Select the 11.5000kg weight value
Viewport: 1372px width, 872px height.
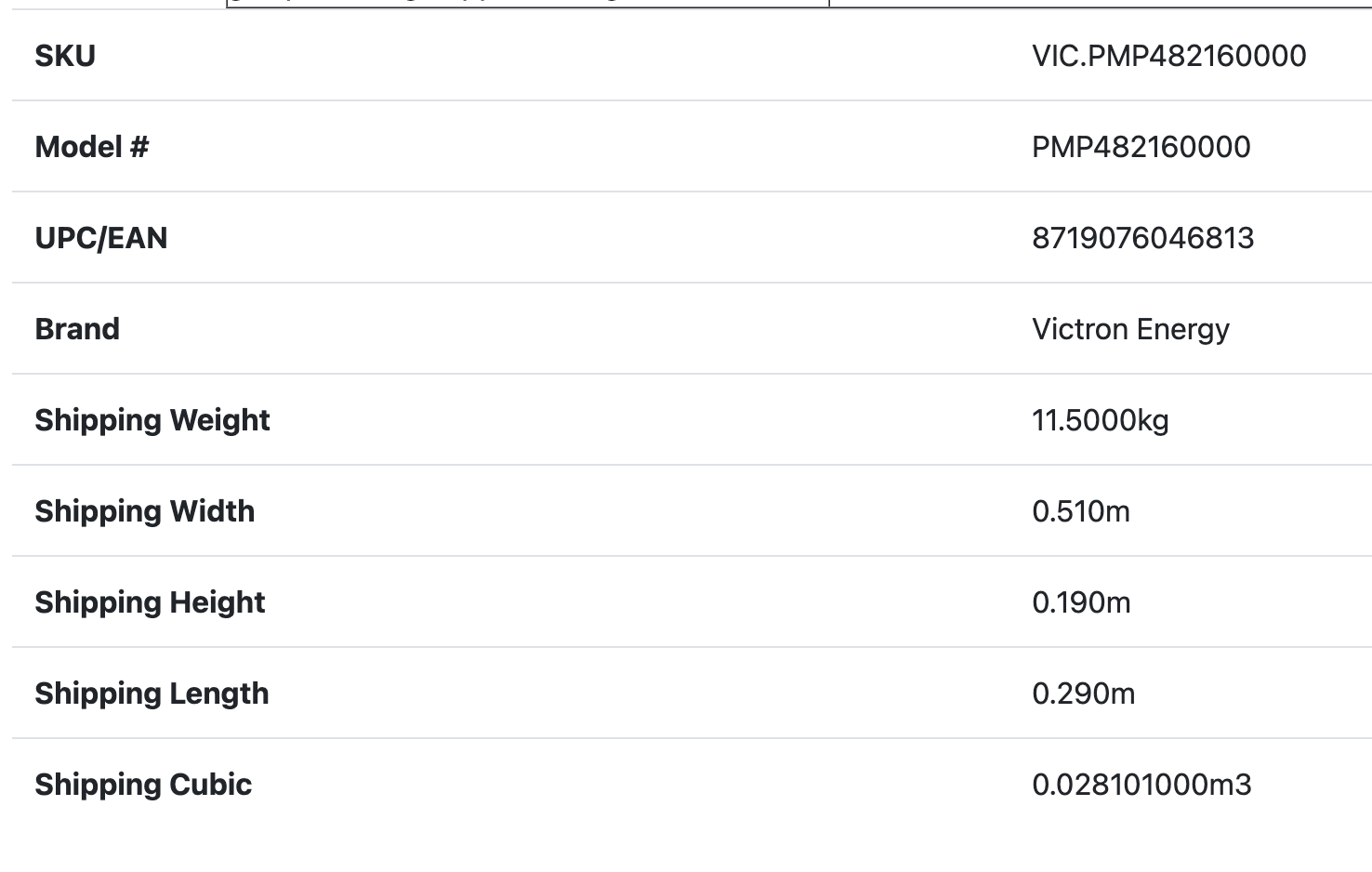[1100, 420]
